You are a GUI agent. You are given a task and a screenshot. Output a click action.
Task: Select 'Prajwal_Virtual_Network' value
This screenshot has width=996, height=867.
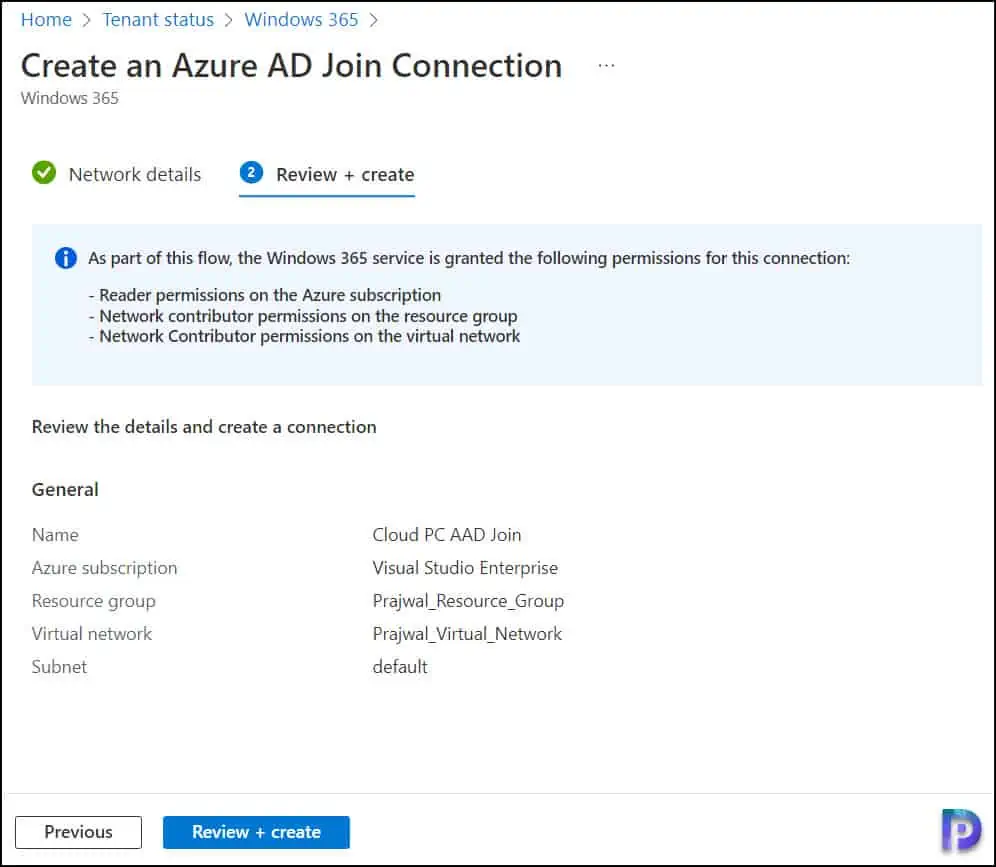[x=467, y=634]
